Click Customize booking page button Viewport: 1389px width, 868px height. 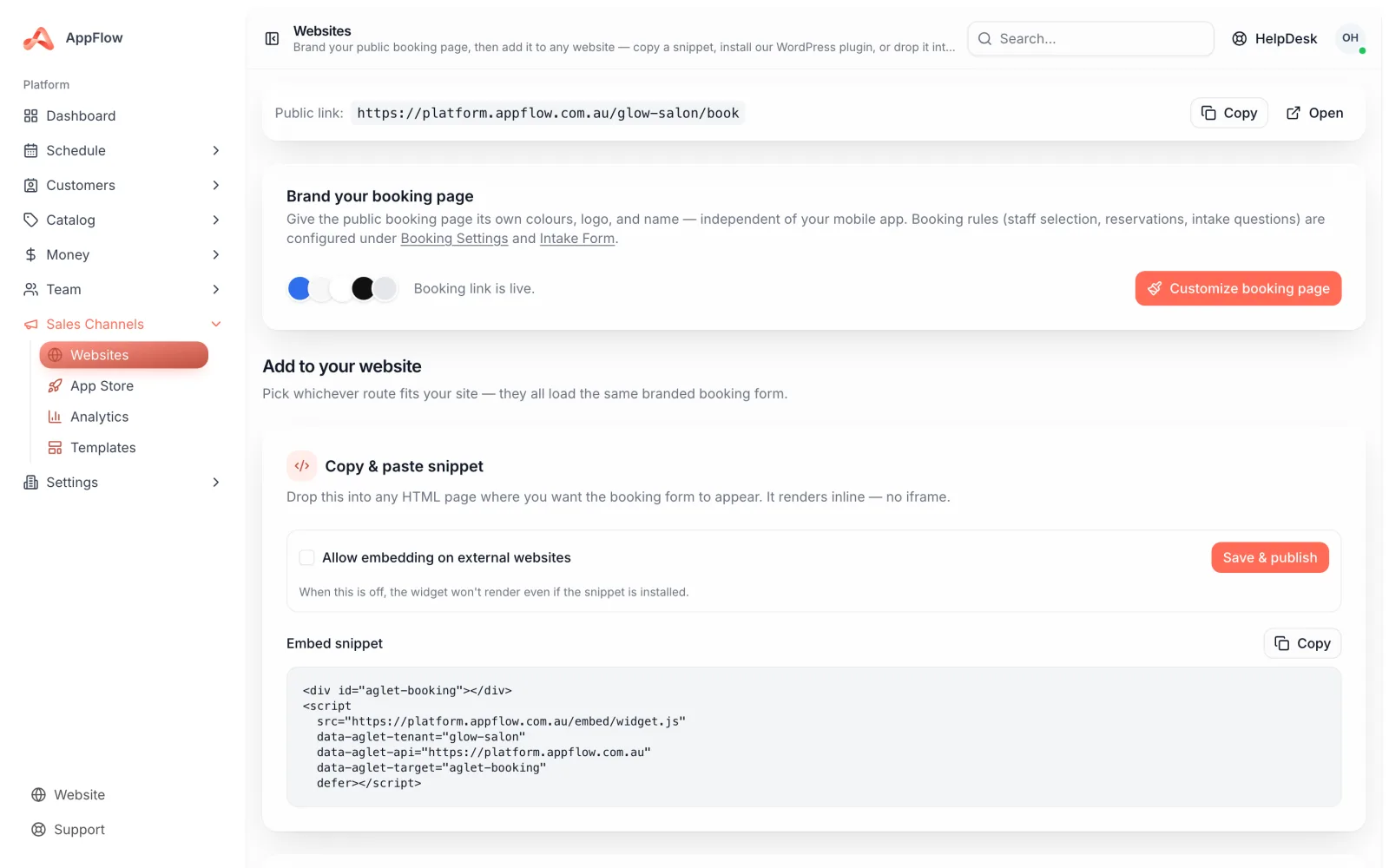tap(1238, 288)
